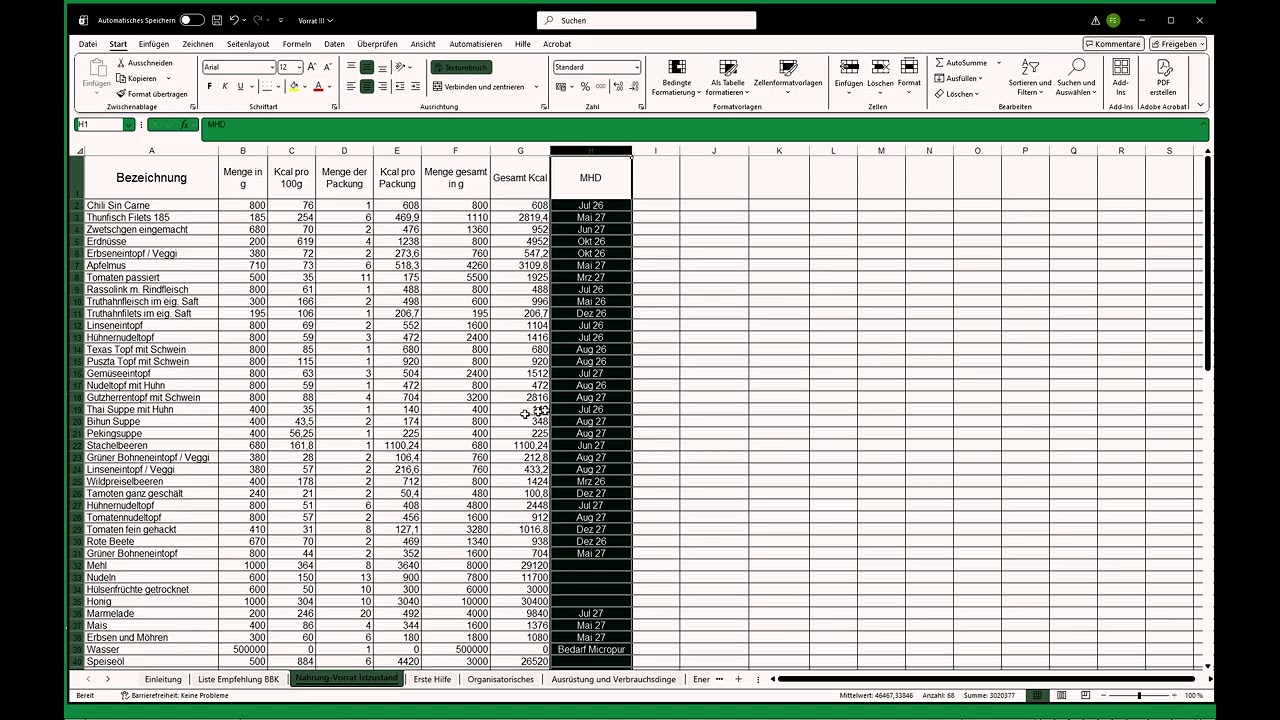
Task: Apply the red font color
Action: [318, 87]
